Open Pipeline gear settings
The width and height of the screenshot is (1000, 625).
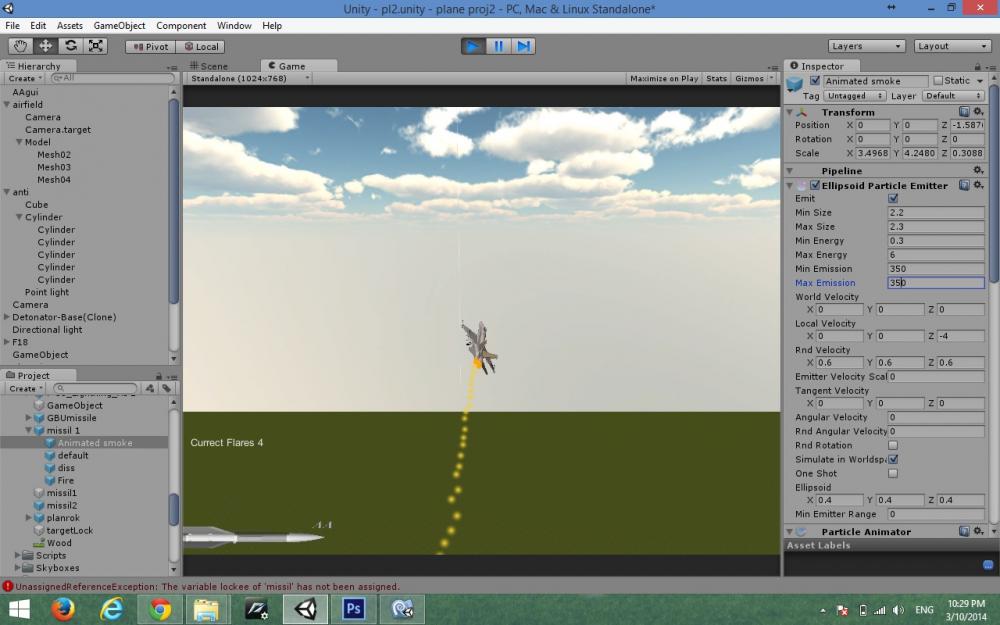click(978, 170)
